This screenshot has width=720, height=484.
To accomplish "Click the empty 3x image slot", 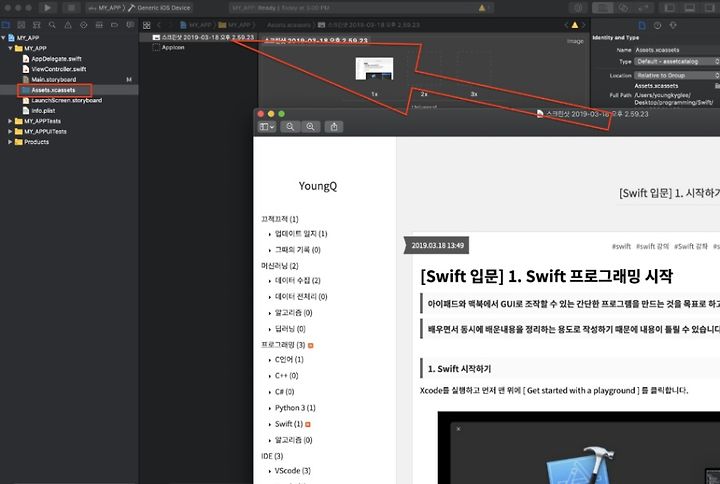I will click(x=473, y=69).
